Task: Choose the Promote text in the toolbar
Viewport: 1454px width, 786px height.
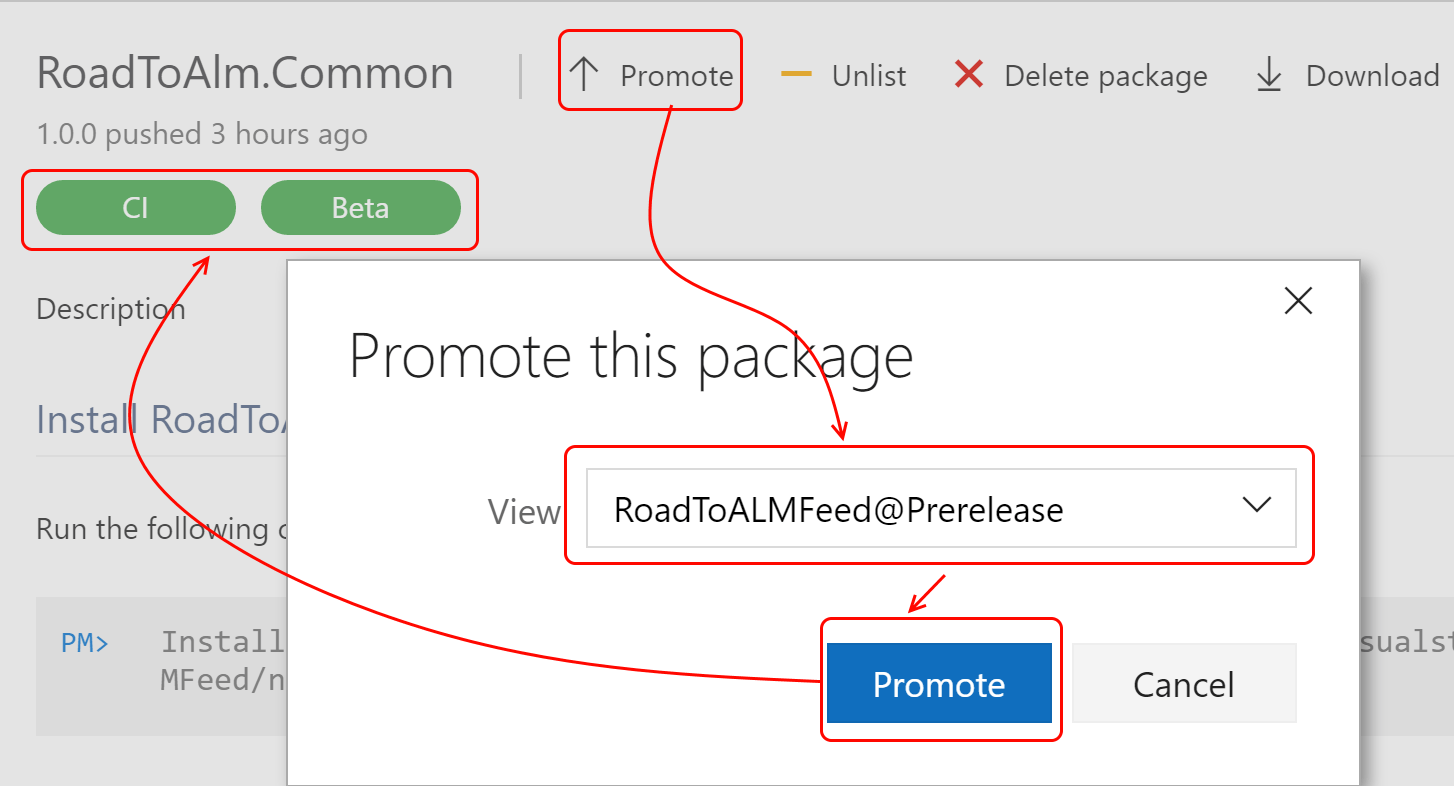Action: 676,76
